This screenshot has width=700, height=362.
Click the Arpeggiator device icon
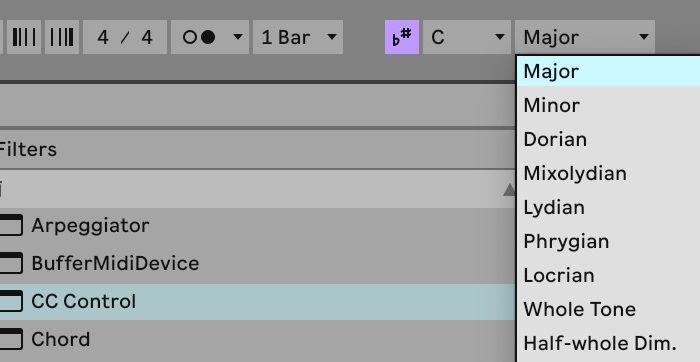pos(11,225)
